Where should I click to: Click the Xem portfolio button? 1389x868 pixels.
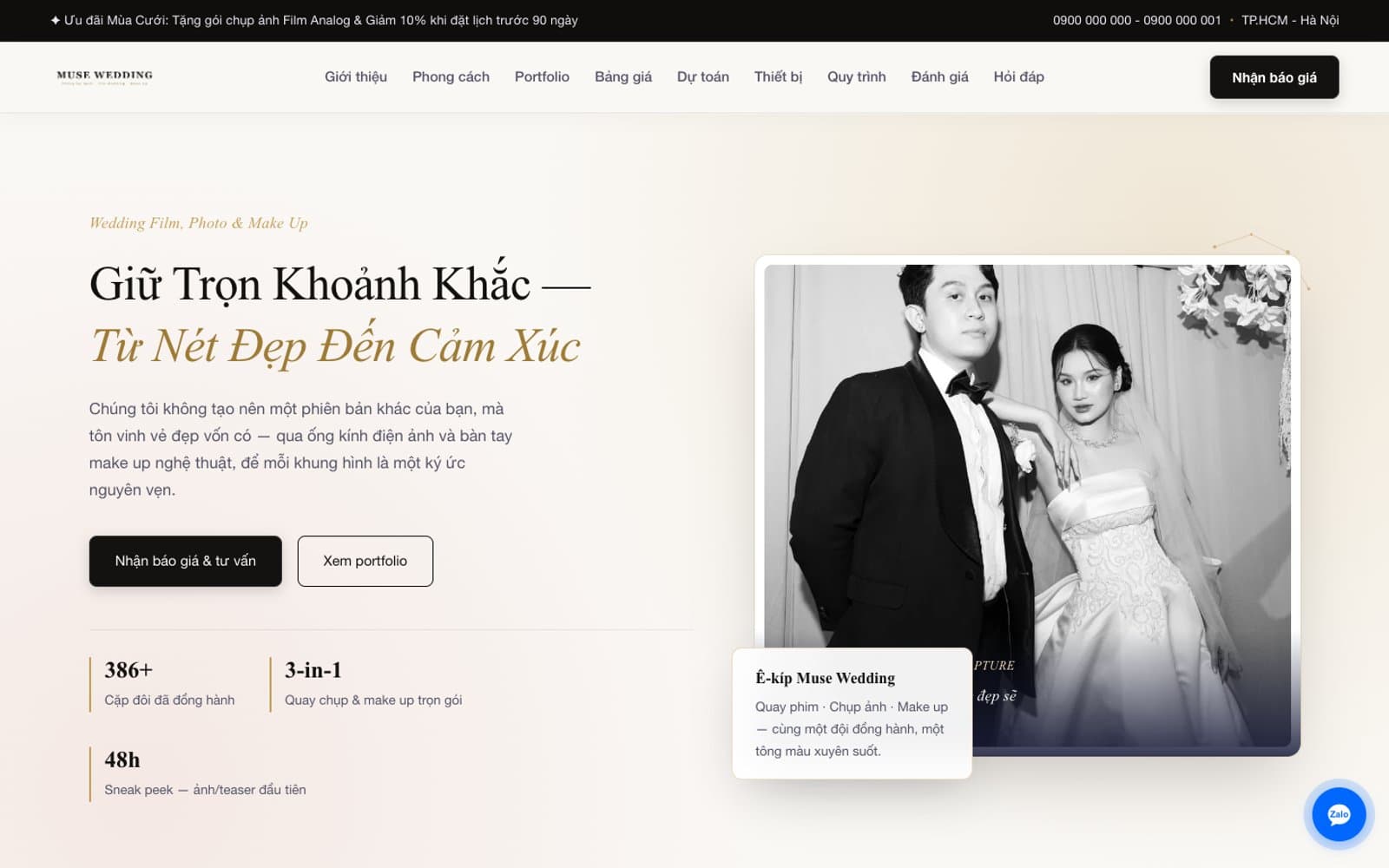(x=365, y=561)
